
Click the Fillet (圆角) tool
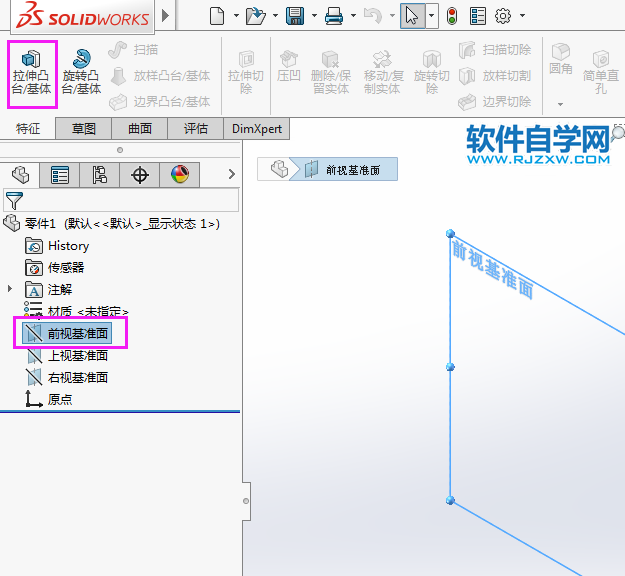click(x=560, y=59)
